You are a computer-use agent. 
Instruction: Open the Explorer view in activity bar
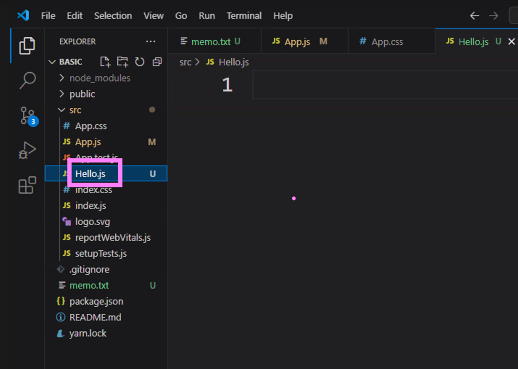(x=27, y=45)
